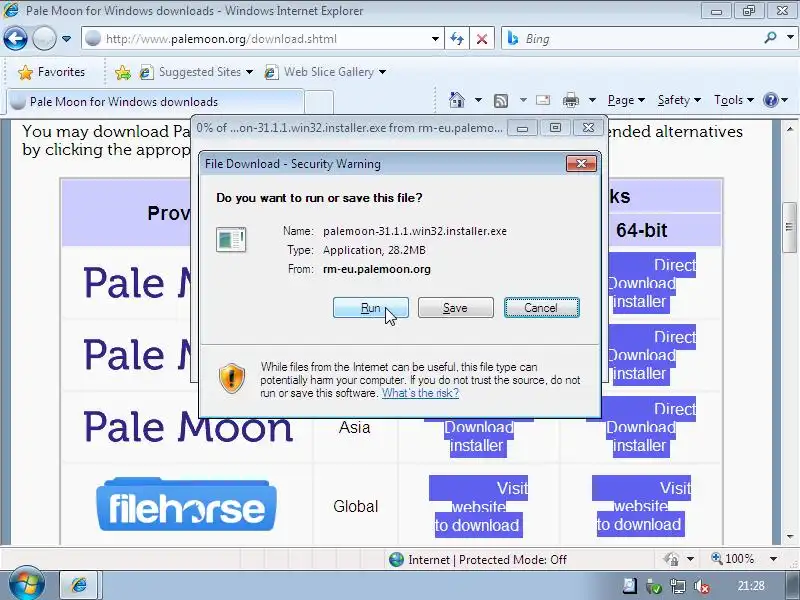
Task: Click the scrollbar down arrow
Action: pos(790,536)
